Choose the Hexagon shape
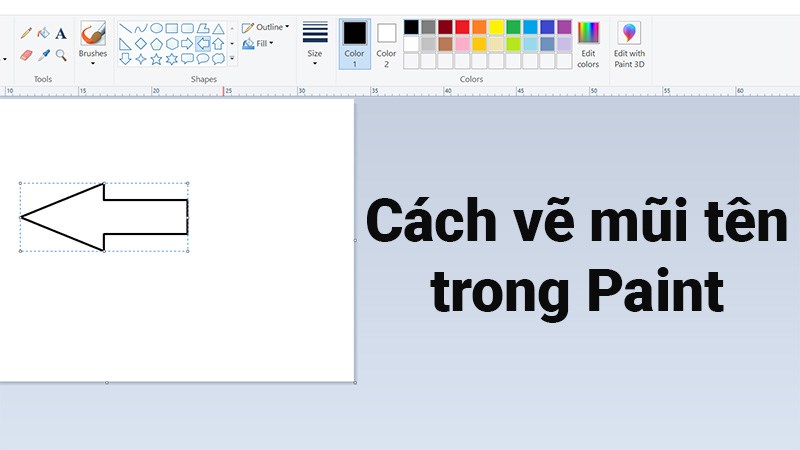Viewport: 800px width, 450px height. click(172, 44)
